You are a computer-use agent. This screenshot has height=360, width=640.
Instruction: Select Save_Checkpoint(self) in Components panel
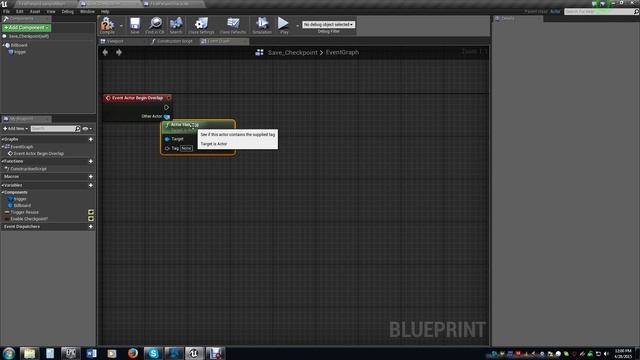[29, 36]
